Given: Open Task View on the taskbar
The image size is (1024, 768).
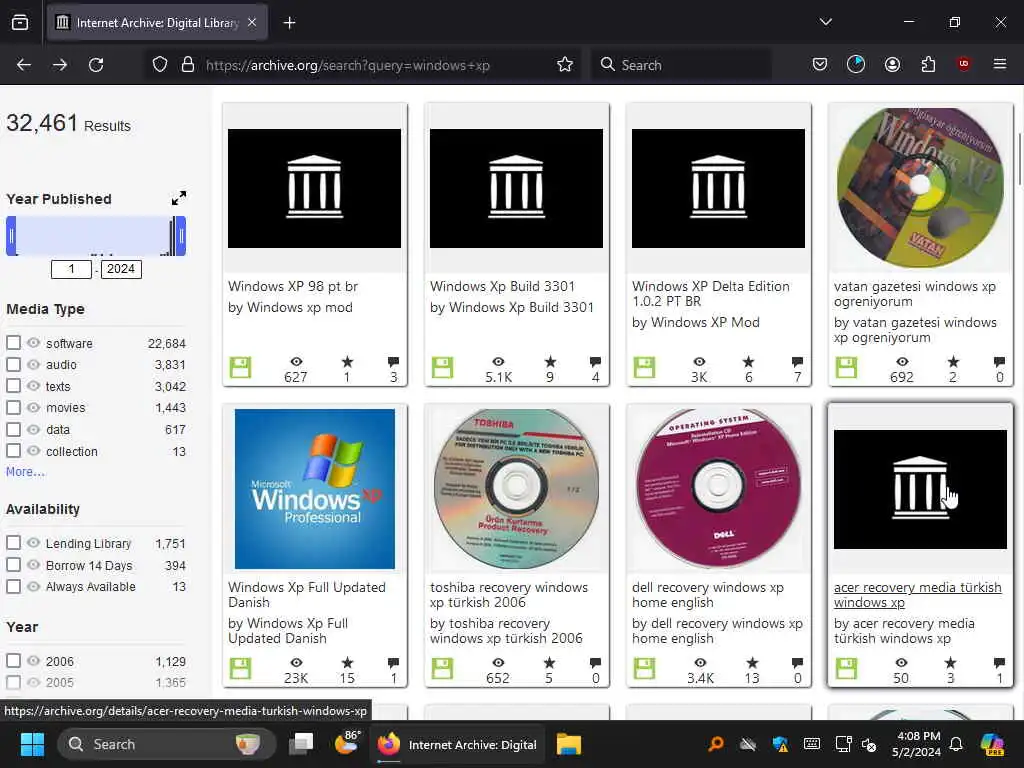Looking at the screenshot, I should click(x=302, y=744).
